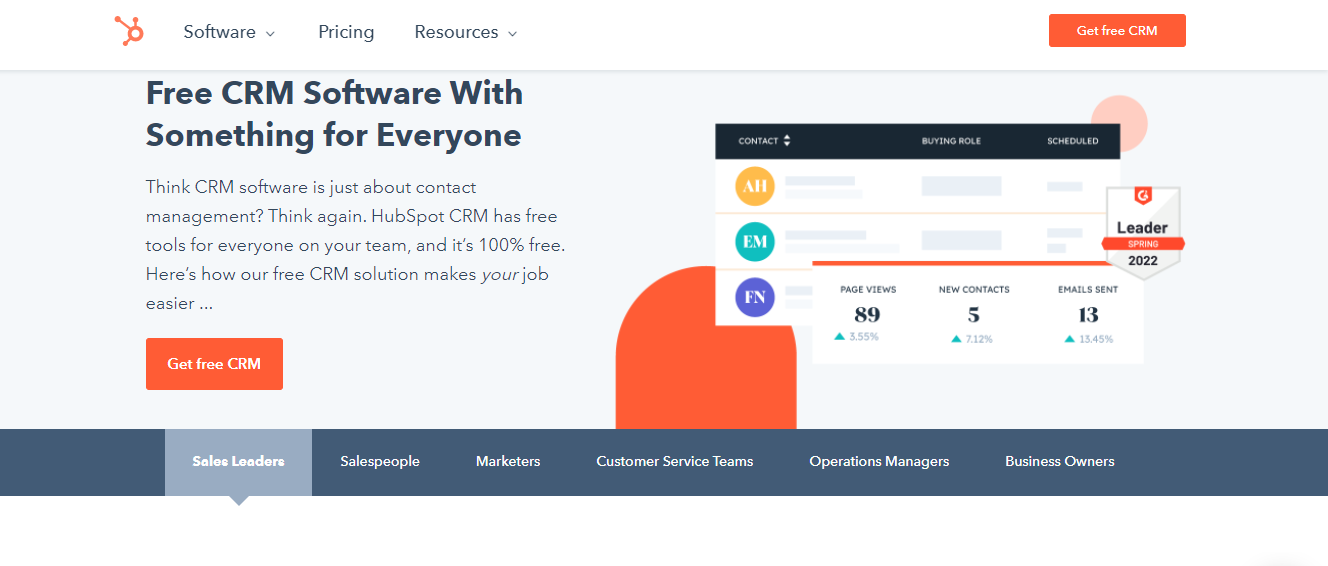This screenshot has height=566, width=1328.
Task: Switch to Operations Managers tab
Action: [879, 462]
